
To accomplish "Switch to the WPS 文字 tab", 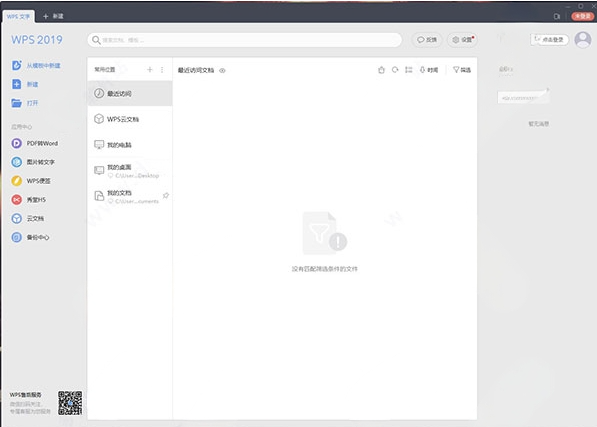I will [18, 16].
